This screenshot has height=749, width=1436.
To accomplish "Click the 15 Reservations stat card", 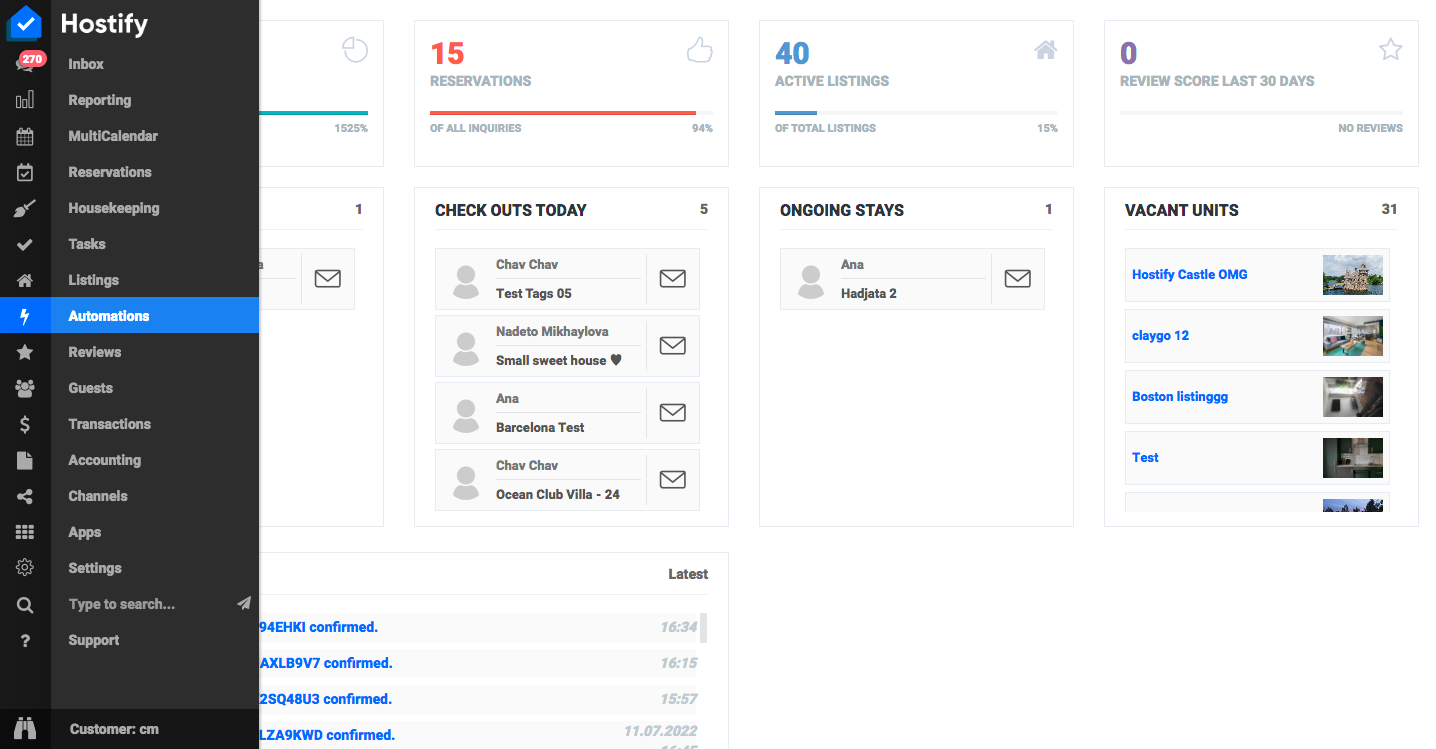I will tap(571, 93).
